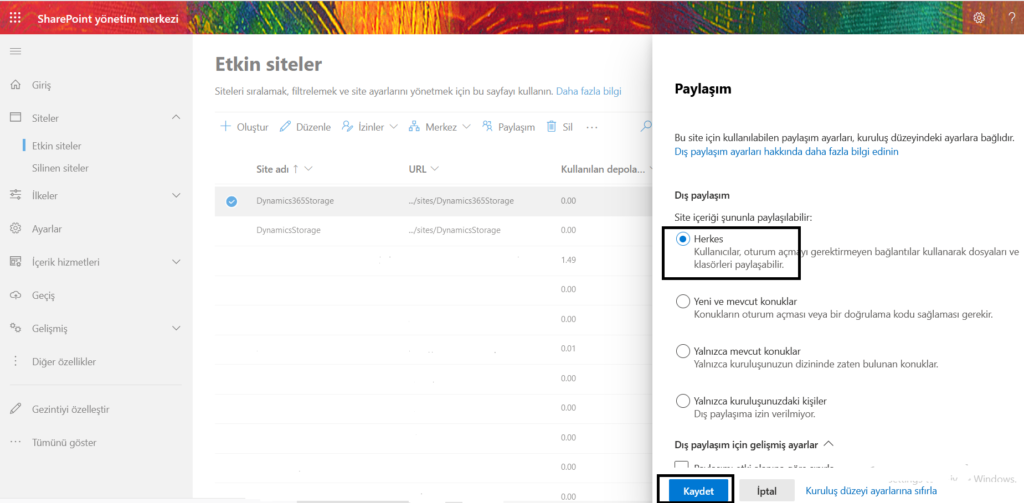Screen dimensions: 1024x503
Task: Select Yalnızca kuruluşunuzdaki kişiler option
Action: pos(682,400)
